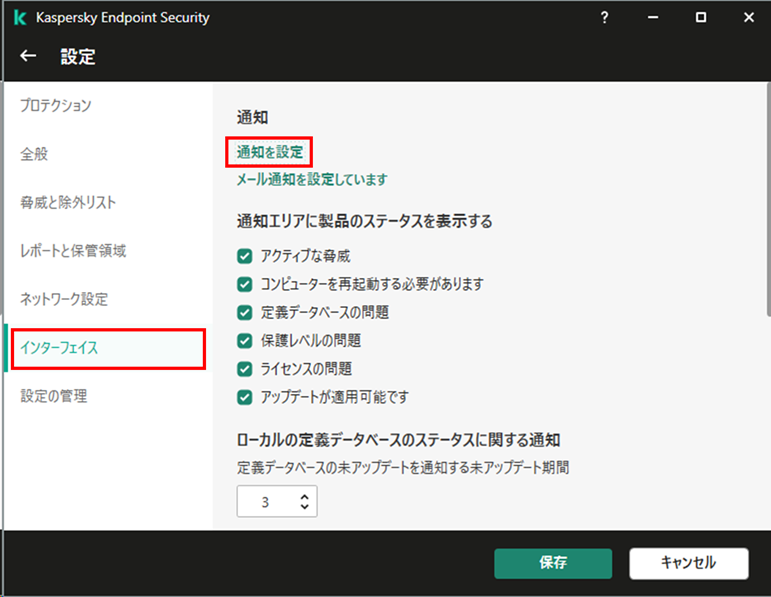
Task: Increase the database outdated days value
Action: pos(304,497)
